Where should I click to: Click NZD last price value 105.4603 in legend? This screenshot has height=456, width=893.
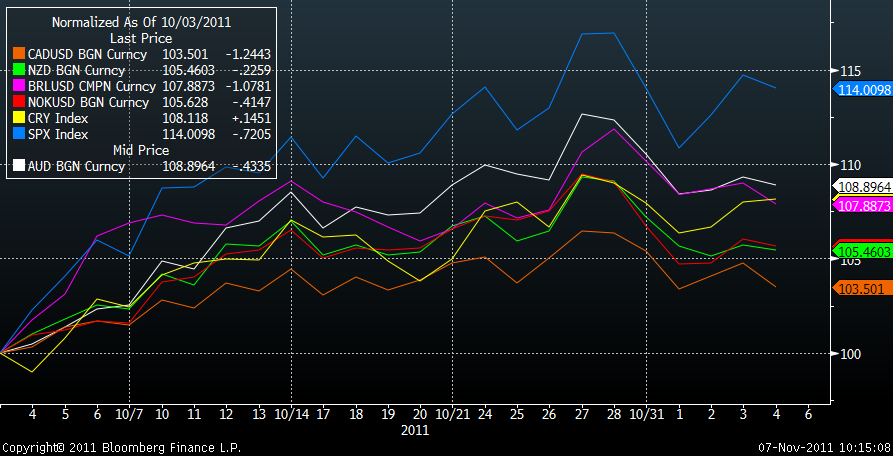tap(187, 71)
